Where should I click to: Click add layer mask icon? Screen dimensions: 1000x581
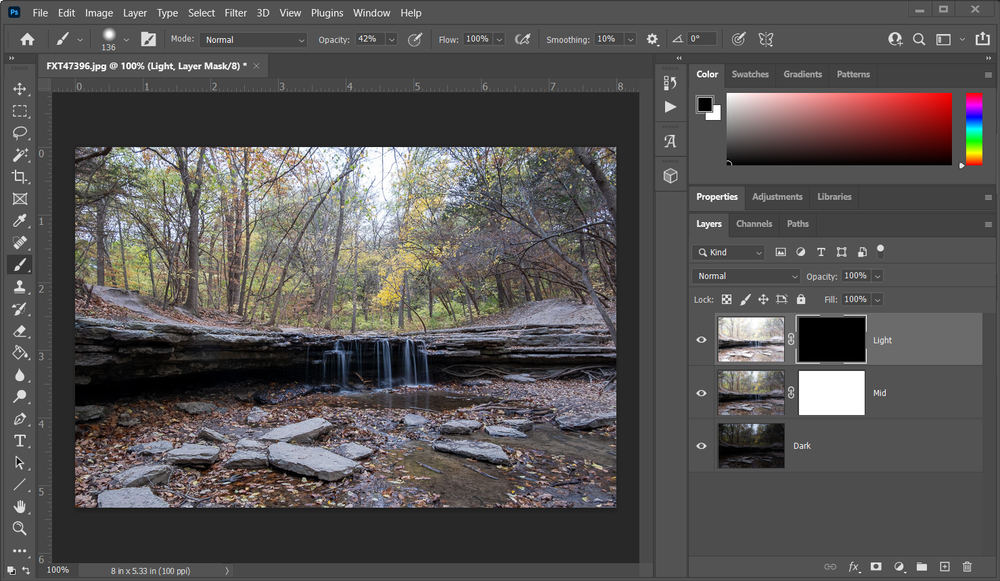point(876,567)
